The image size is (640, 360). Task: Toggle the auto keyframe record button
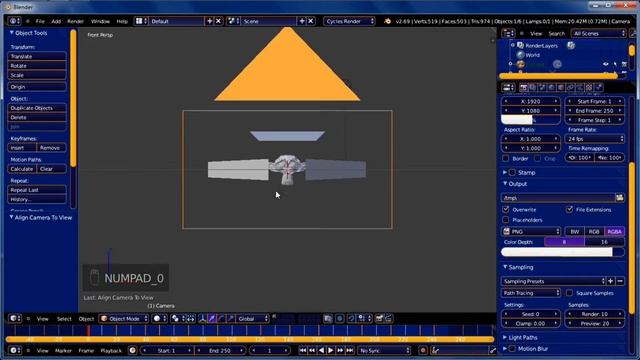tap(423, 350)
